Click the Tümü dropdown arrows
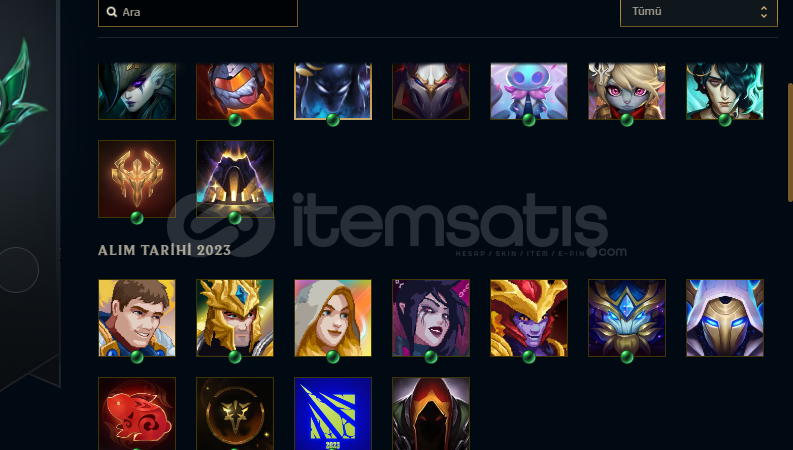 [x=764, y=12]
